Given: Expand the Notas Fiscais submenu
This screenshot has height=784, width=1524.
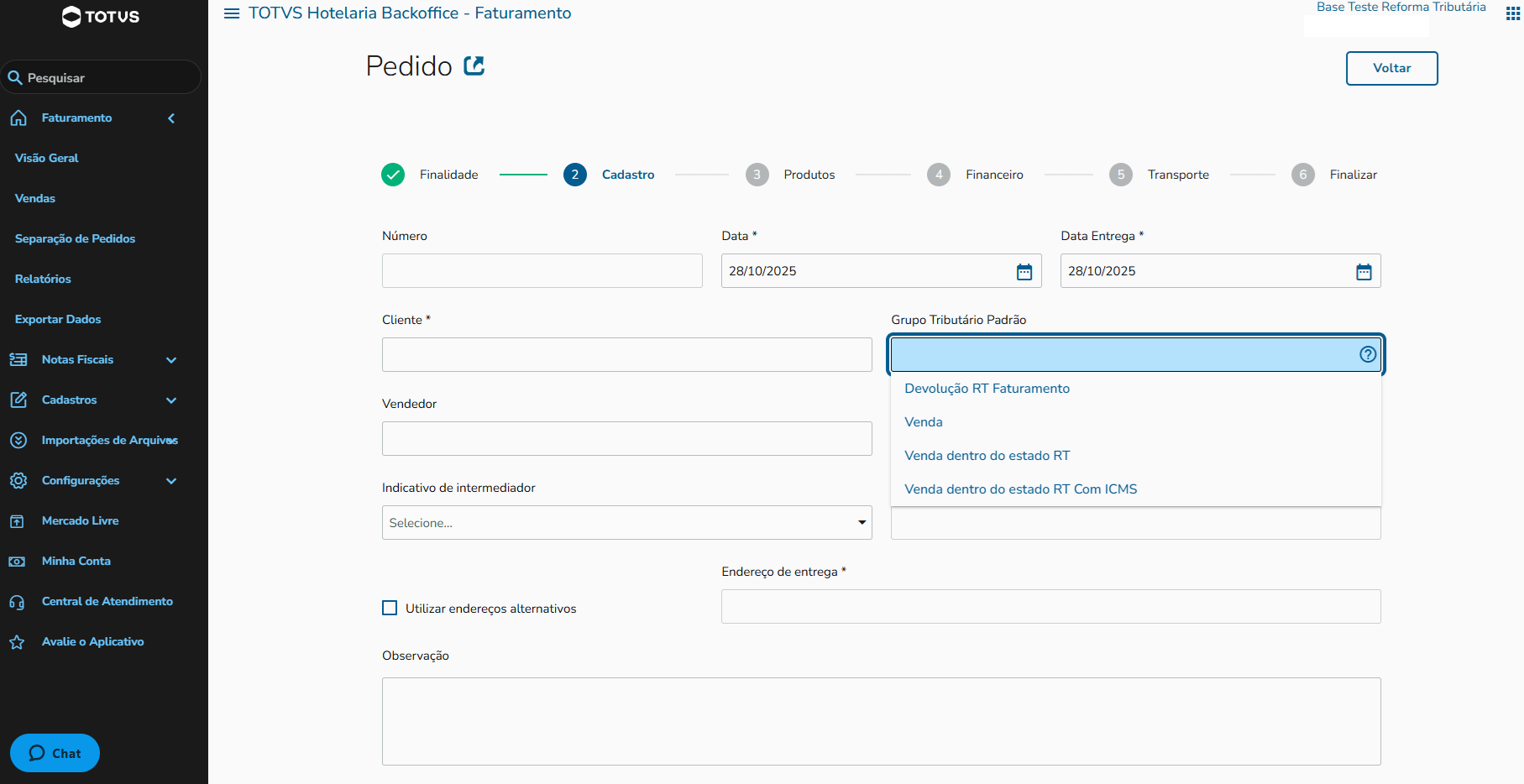Looking at the screenshot, I should point(171,360).
